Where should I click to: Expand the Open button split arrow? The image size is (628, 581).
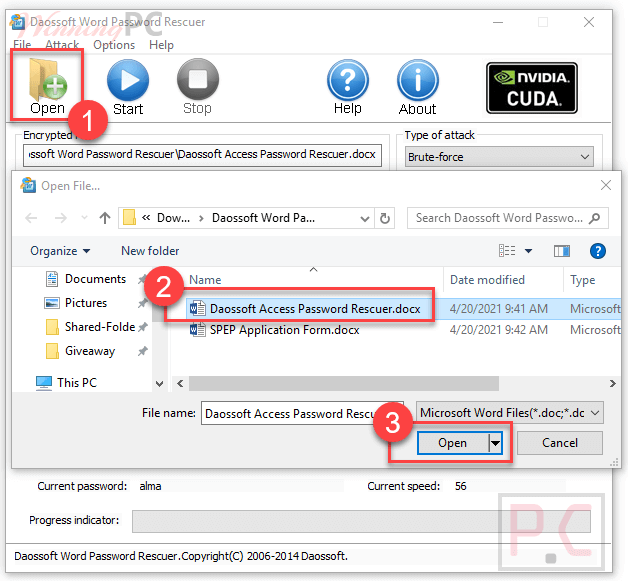coord(495,443)
